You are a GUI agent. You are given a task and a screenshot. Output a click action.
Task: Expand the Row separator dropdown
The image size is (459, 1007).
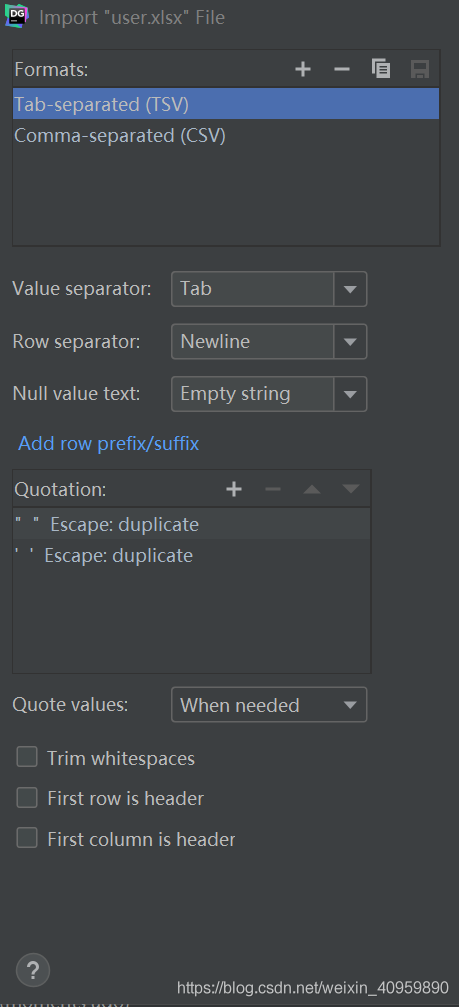click(x=269, y=342)
